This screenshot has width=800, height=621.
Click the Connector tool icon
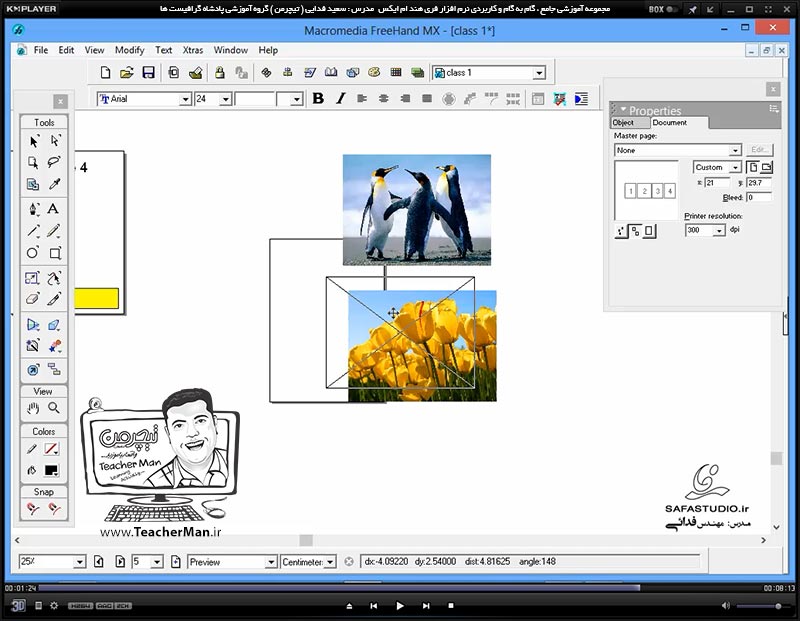coord(54,369)
